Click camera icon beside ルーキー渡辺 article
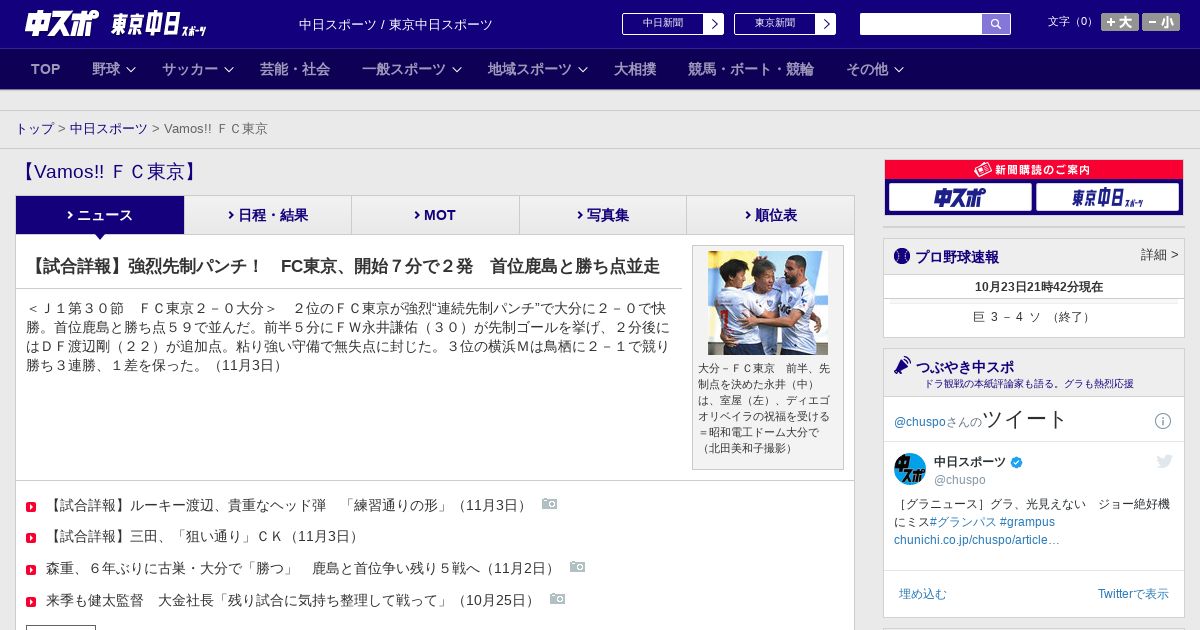This screenshot has height=630, width=1200. click(550, 504)
